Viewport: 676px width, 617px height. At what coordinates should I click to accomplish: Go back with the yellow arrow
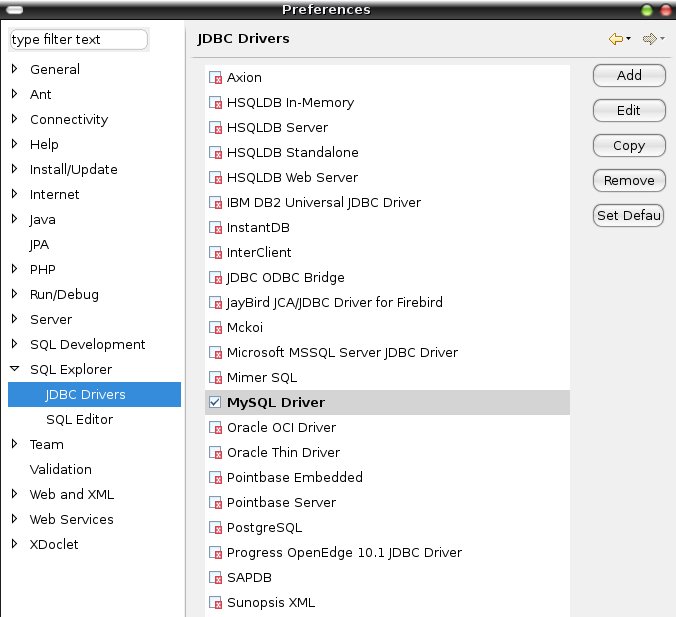[x=616, y=39]
